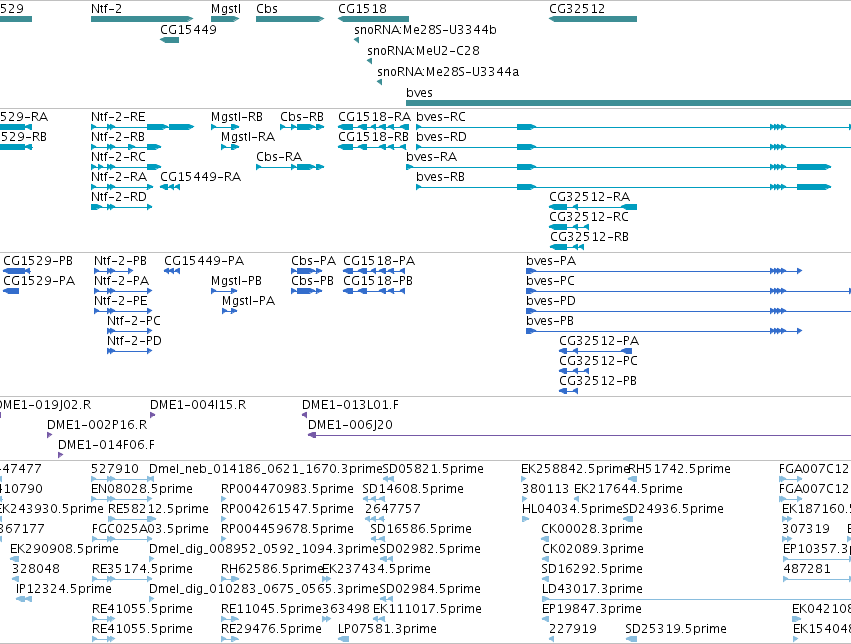Screen dimensions: 851x644
Task: Select transcript Ntf-2-RC
Action: tap(126, 167)
